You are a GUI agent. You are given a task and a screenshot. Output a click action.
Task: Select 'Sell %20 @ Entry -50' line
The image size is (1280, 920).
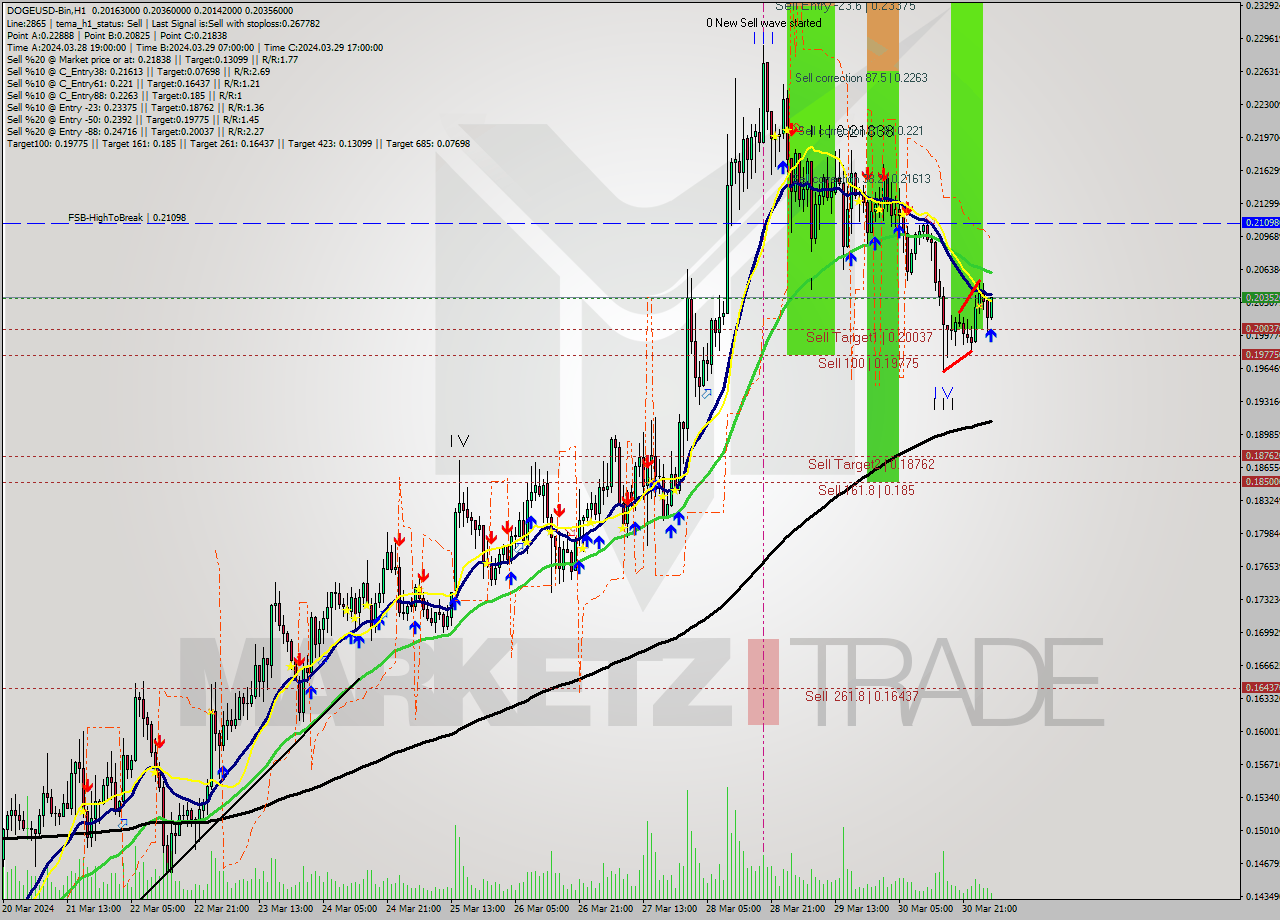pyautogui.click(x=135, y=119)
